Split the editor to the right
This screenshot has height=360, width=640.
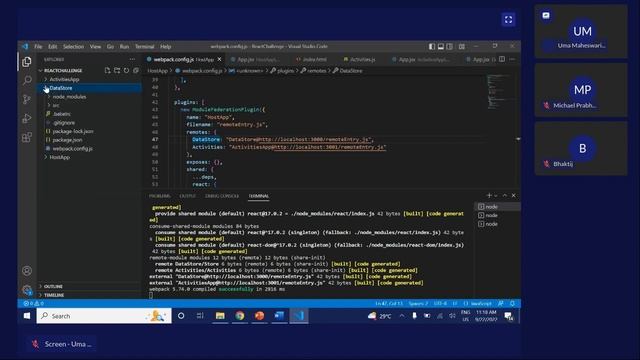click(502, 59)
